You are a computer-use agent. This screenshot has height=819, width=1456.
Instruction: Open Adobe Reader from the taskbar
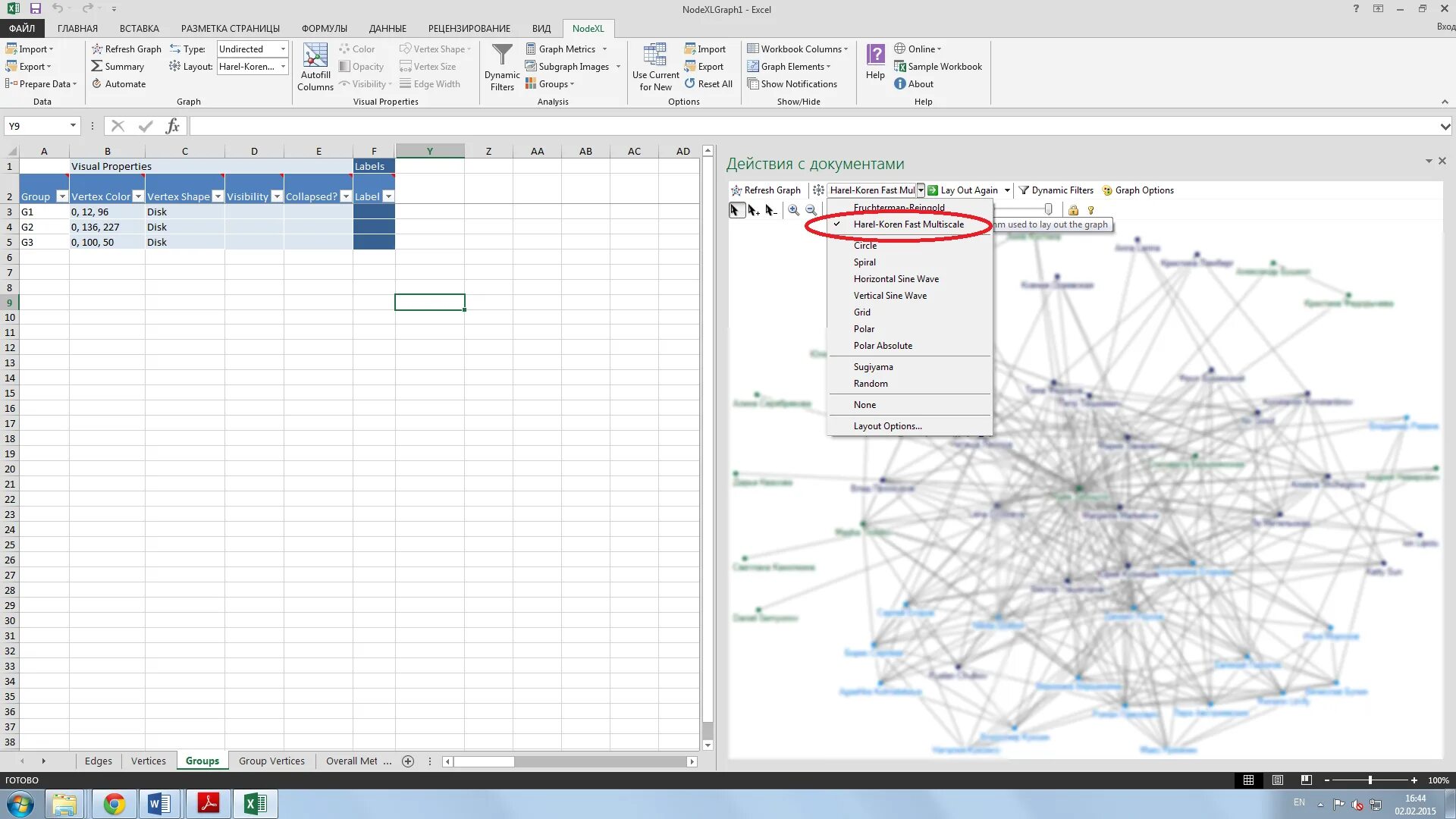click(208, 804)
